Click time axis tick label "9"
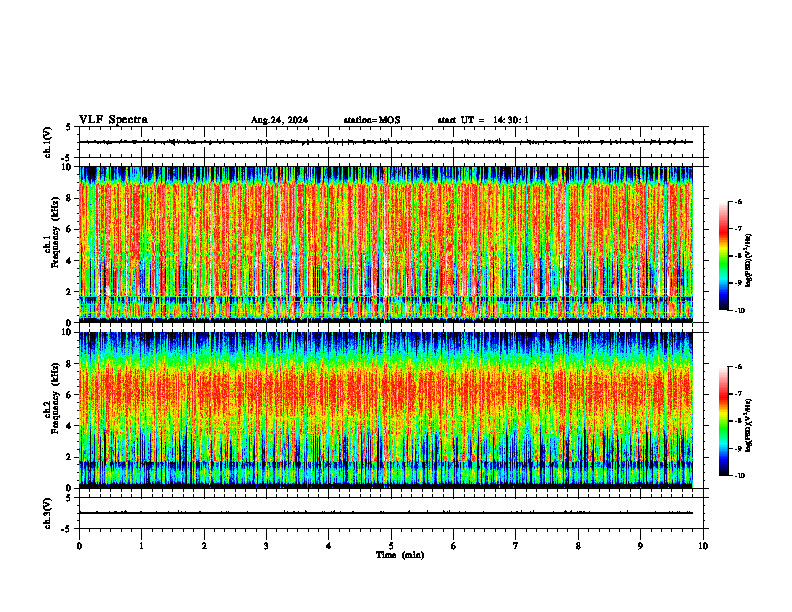792x612 pixels. [x=640, y=546]
